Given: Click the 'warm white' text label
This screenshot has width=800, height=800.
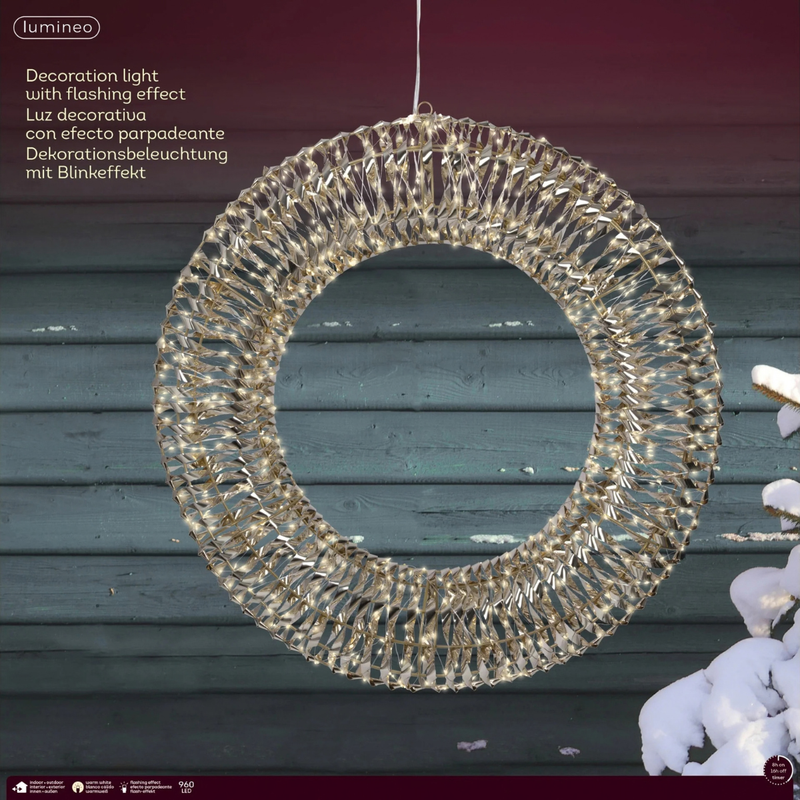Looking at the screenshot, I should (98, 783).
